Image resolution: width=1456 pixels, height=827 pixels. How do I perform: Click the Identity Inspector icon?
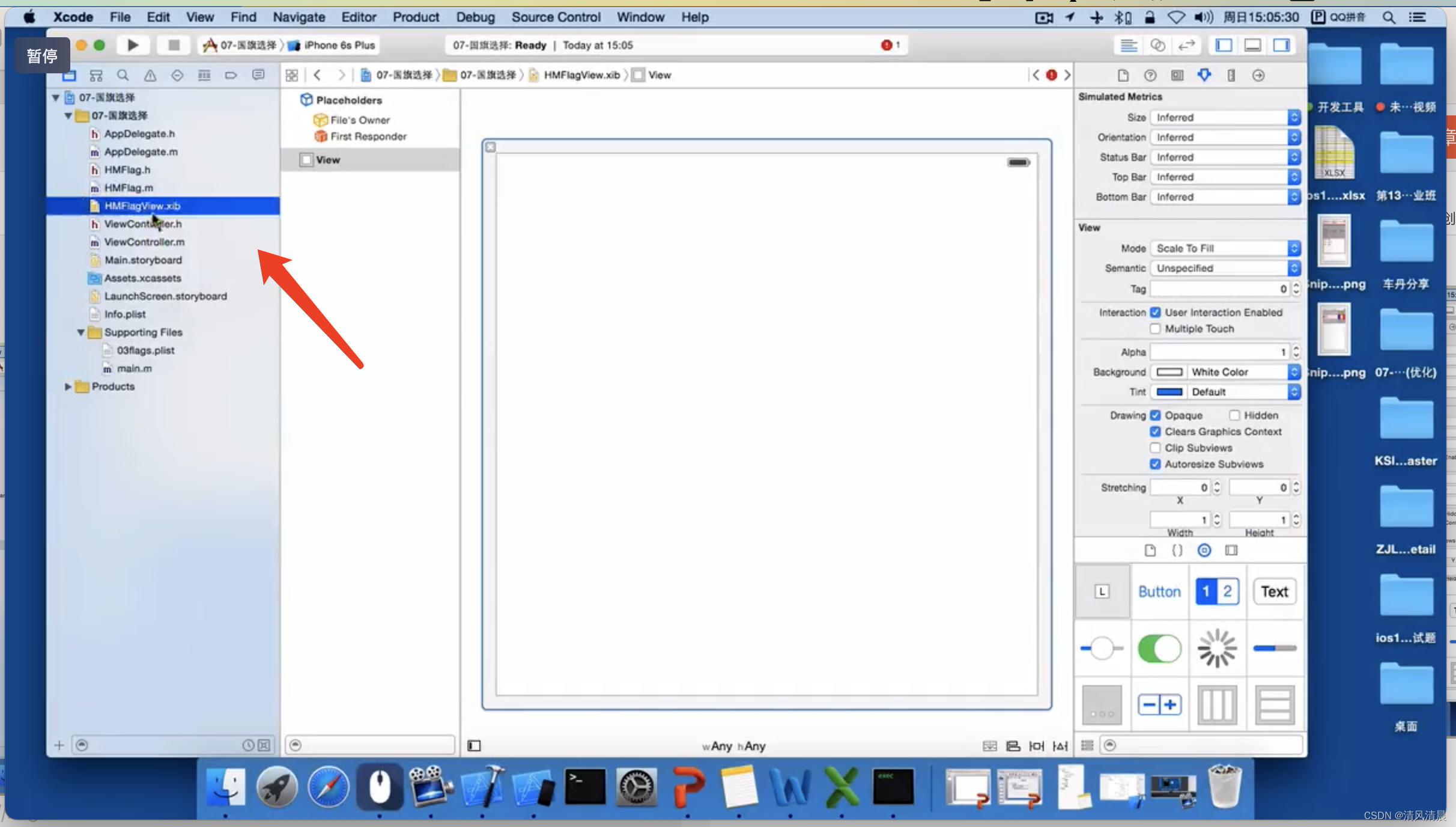click(1178, 75)
